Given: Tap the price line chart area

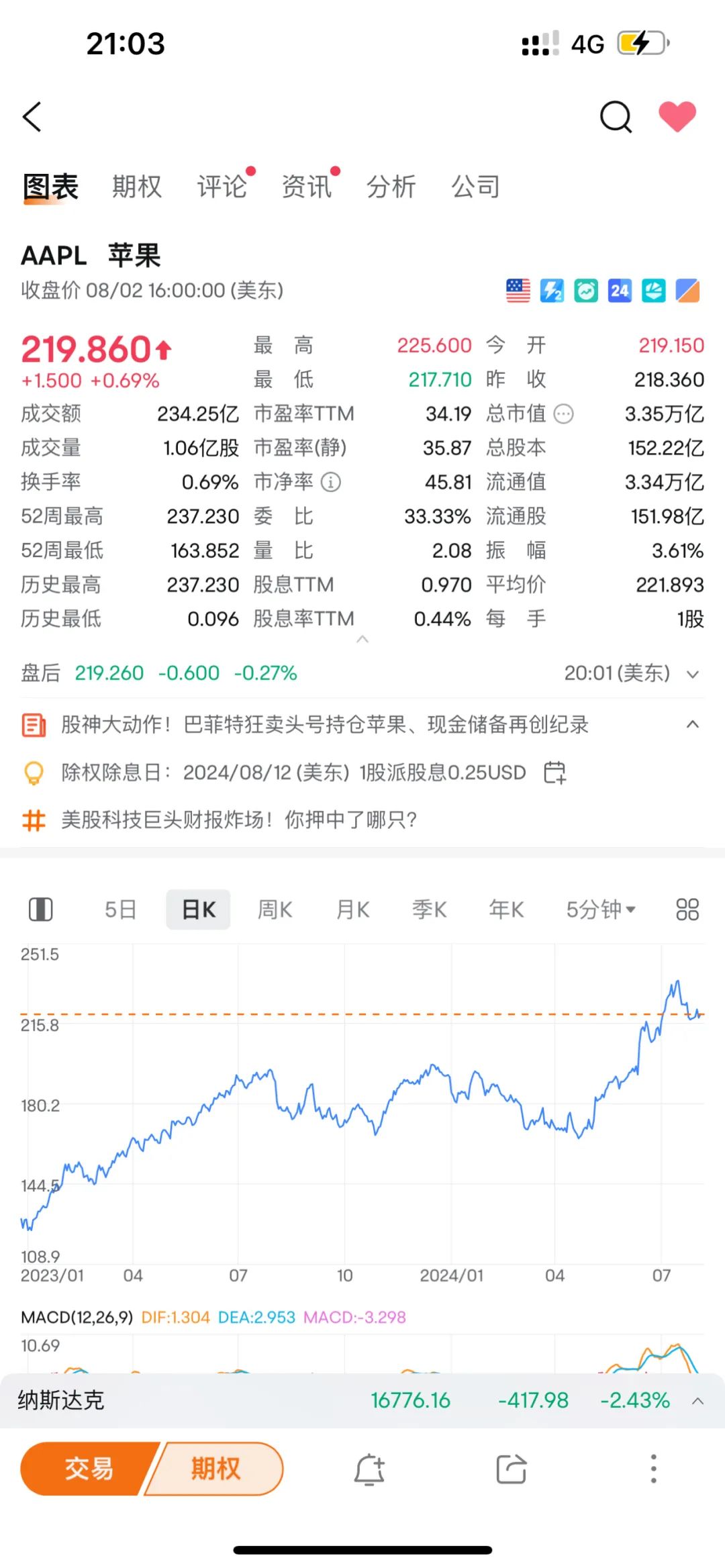Looking at the screenshot, I should coord(362,1104).
